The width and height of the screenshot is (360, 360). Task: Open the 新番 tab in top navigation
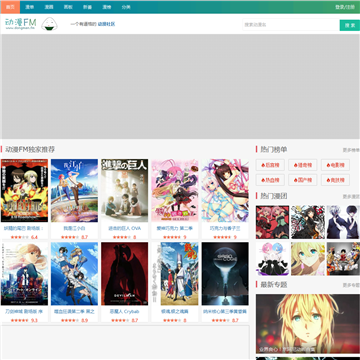point(87,7)
